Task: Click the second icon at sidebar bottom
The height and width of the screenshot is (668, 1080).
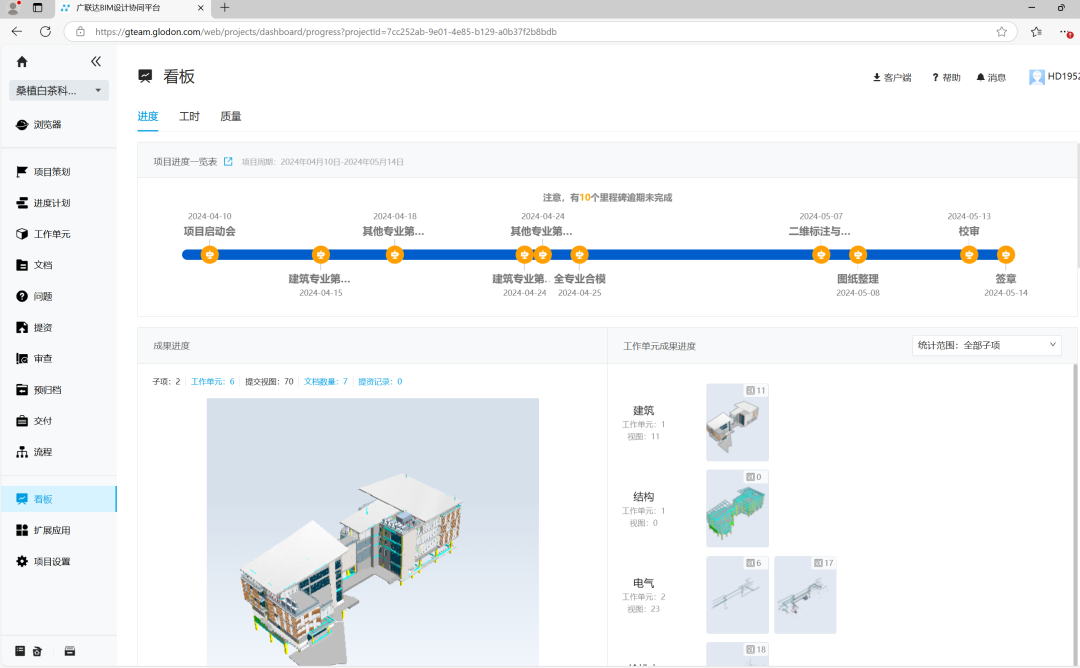Action: (x=37, y=651)
